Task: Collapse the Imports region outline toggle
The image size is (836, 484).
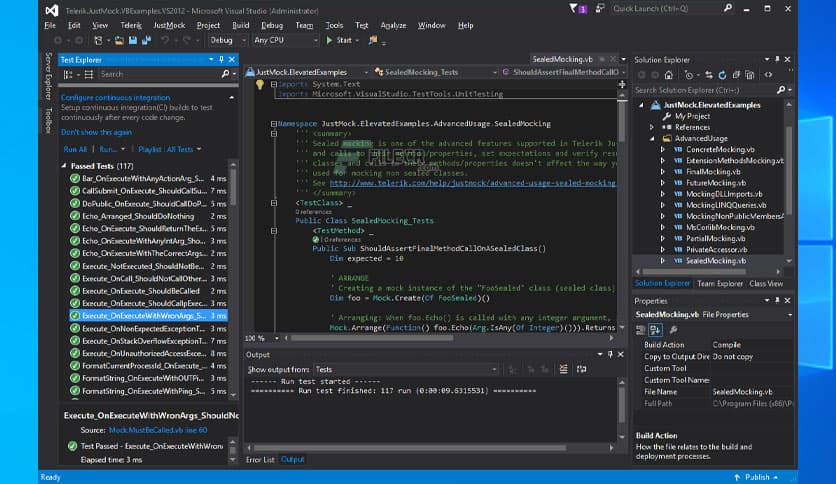Action: 272,85
